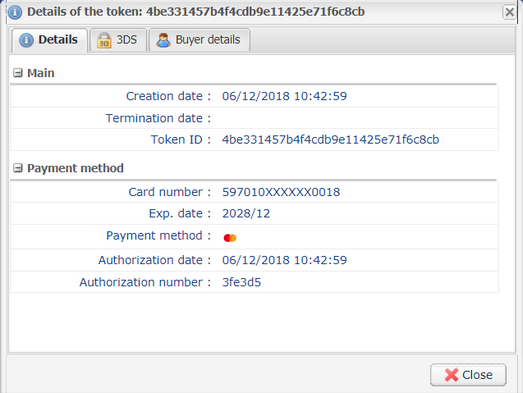523x393 pixels.
Task: Click the Token ID value
Action: click(x=331, y=139)
